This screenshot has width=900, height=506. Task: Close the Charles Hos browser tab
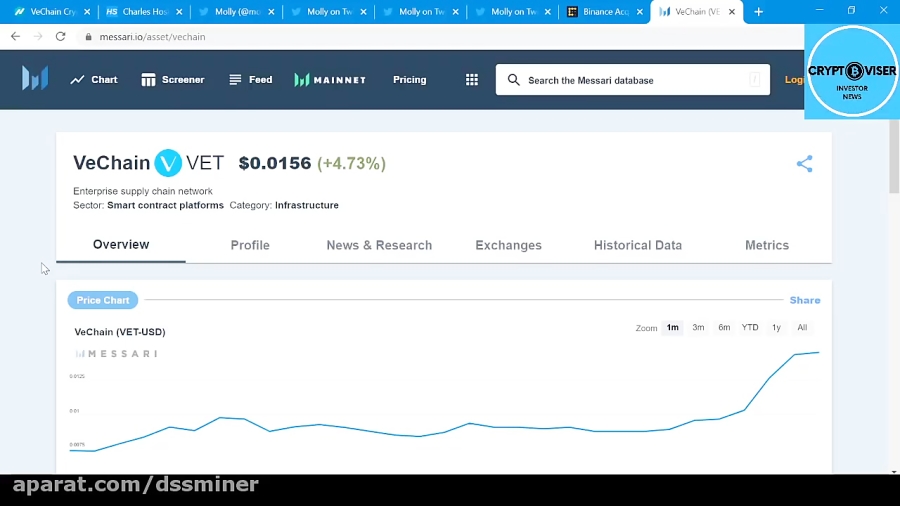(x=179, y=11)
